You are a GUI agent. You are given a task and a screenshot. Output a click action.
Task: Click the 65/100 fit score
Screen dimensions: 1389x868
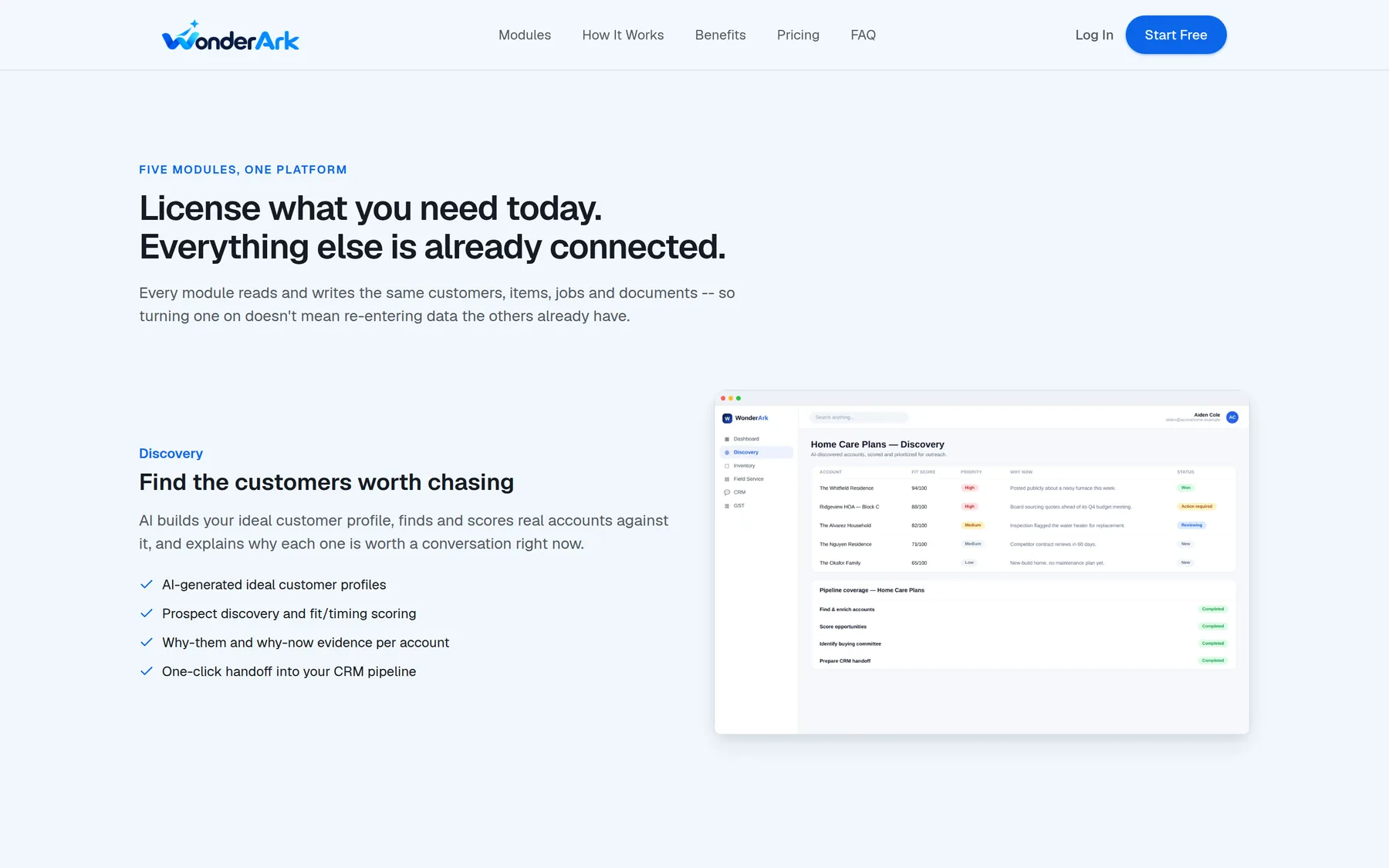(919, 563)
